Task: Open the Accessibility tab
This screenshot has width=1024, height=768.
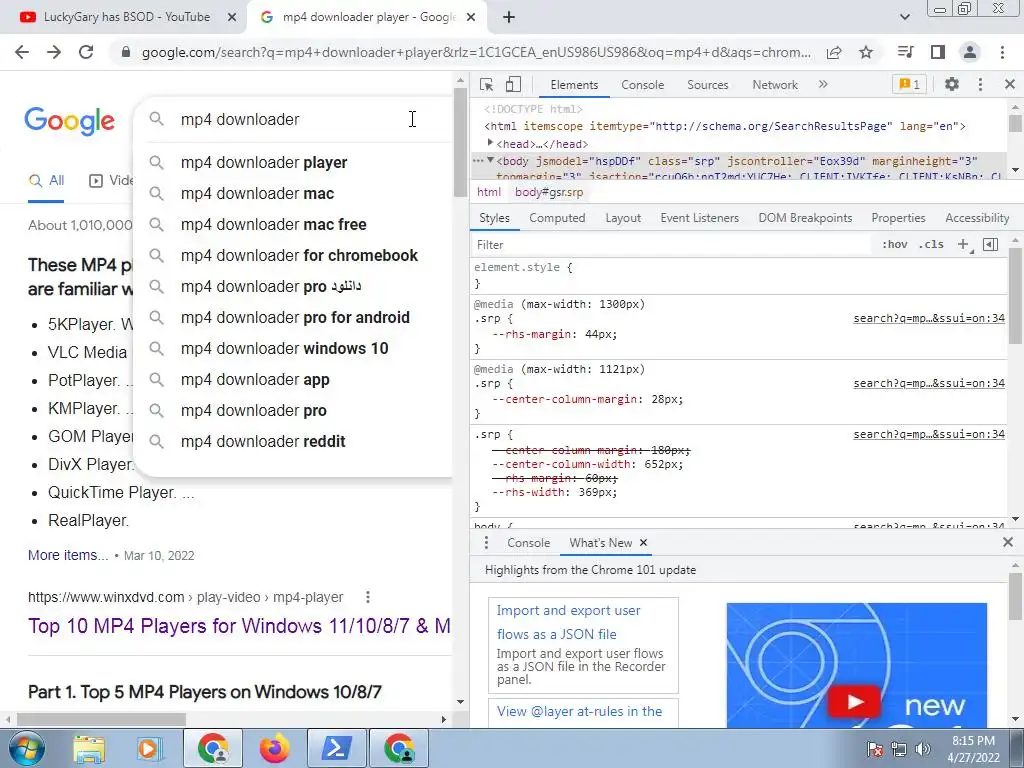Action: (977, 218)
